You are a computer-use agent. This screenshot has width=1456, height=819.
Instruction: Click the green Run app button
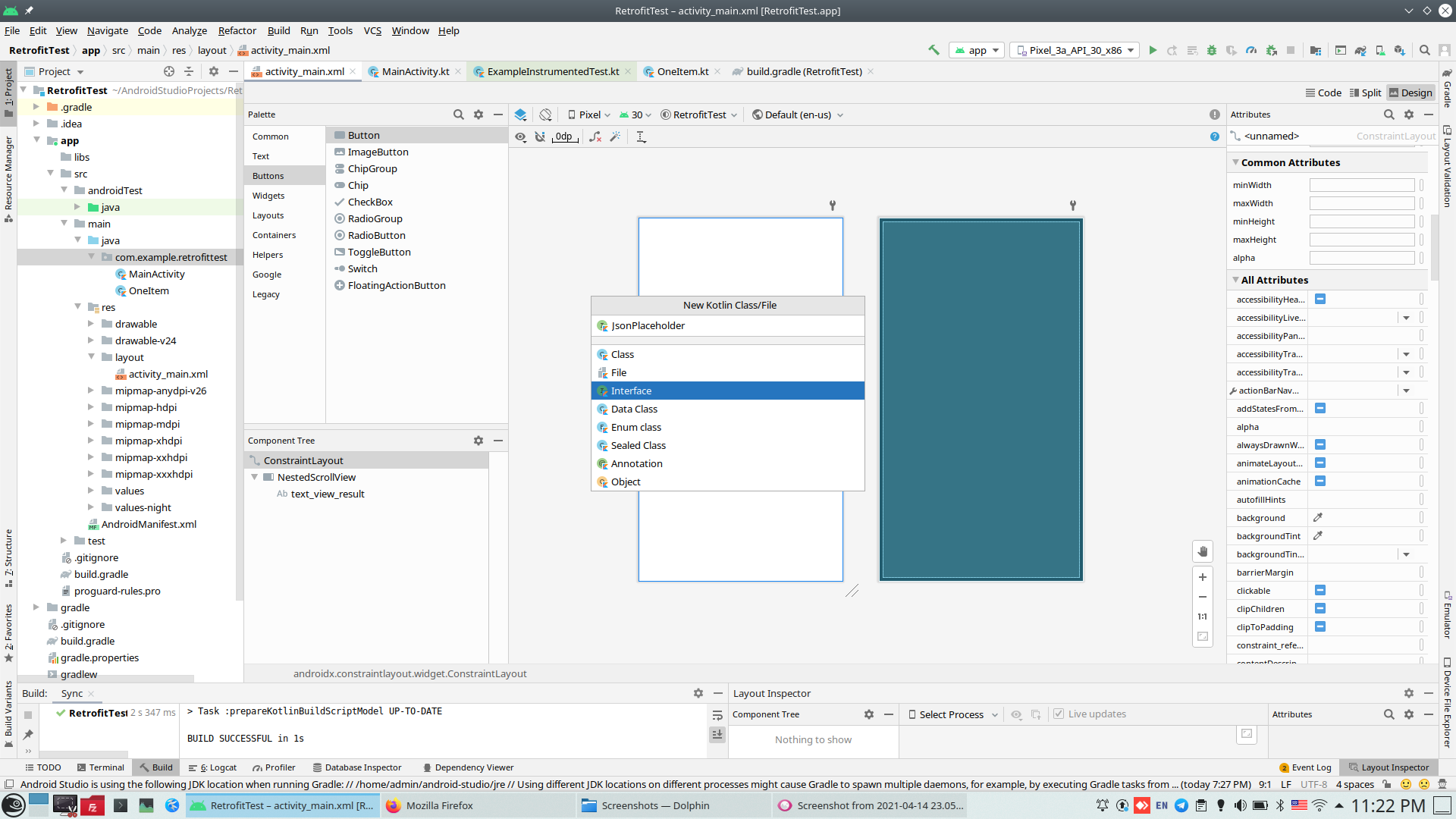click(1153, 50)
